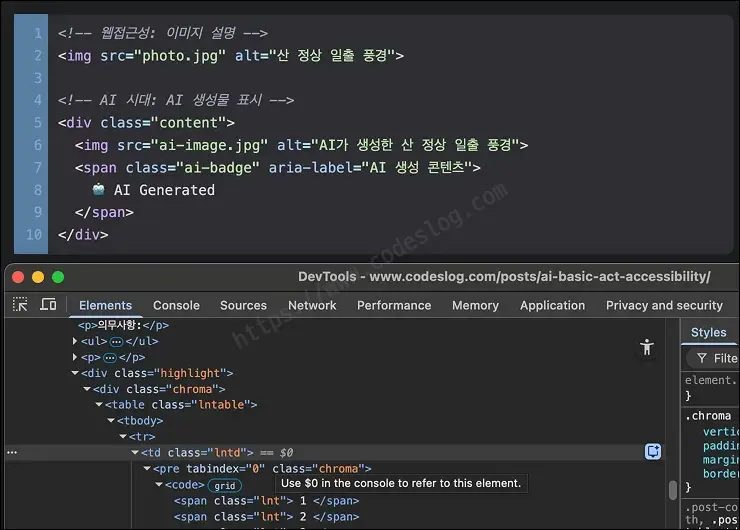Collapse the div class highlight node
740x530 pixels.
tap(75, 373)
